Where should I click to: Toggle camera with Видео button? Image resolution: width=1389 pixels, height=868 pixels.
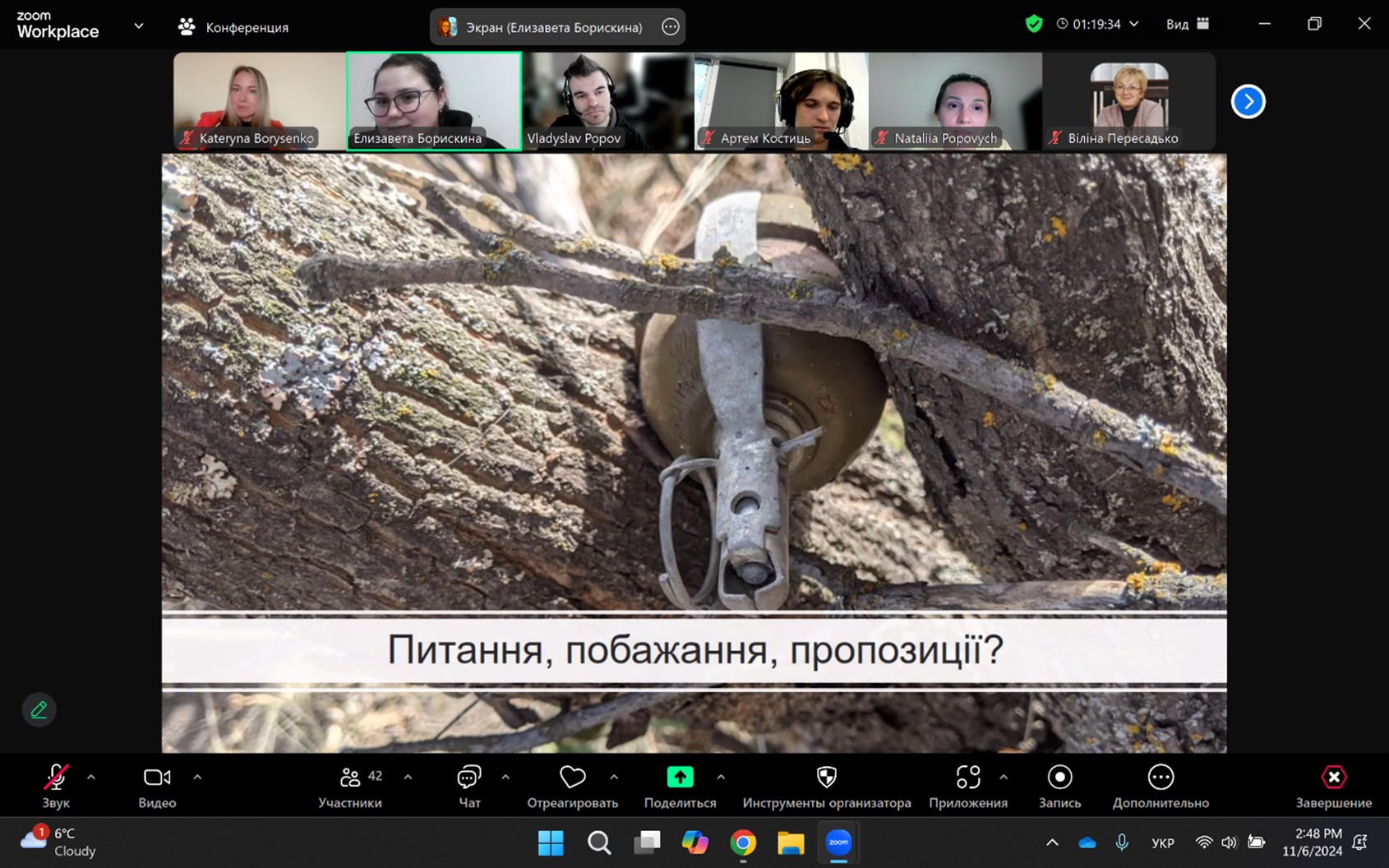tap(157, 778)
